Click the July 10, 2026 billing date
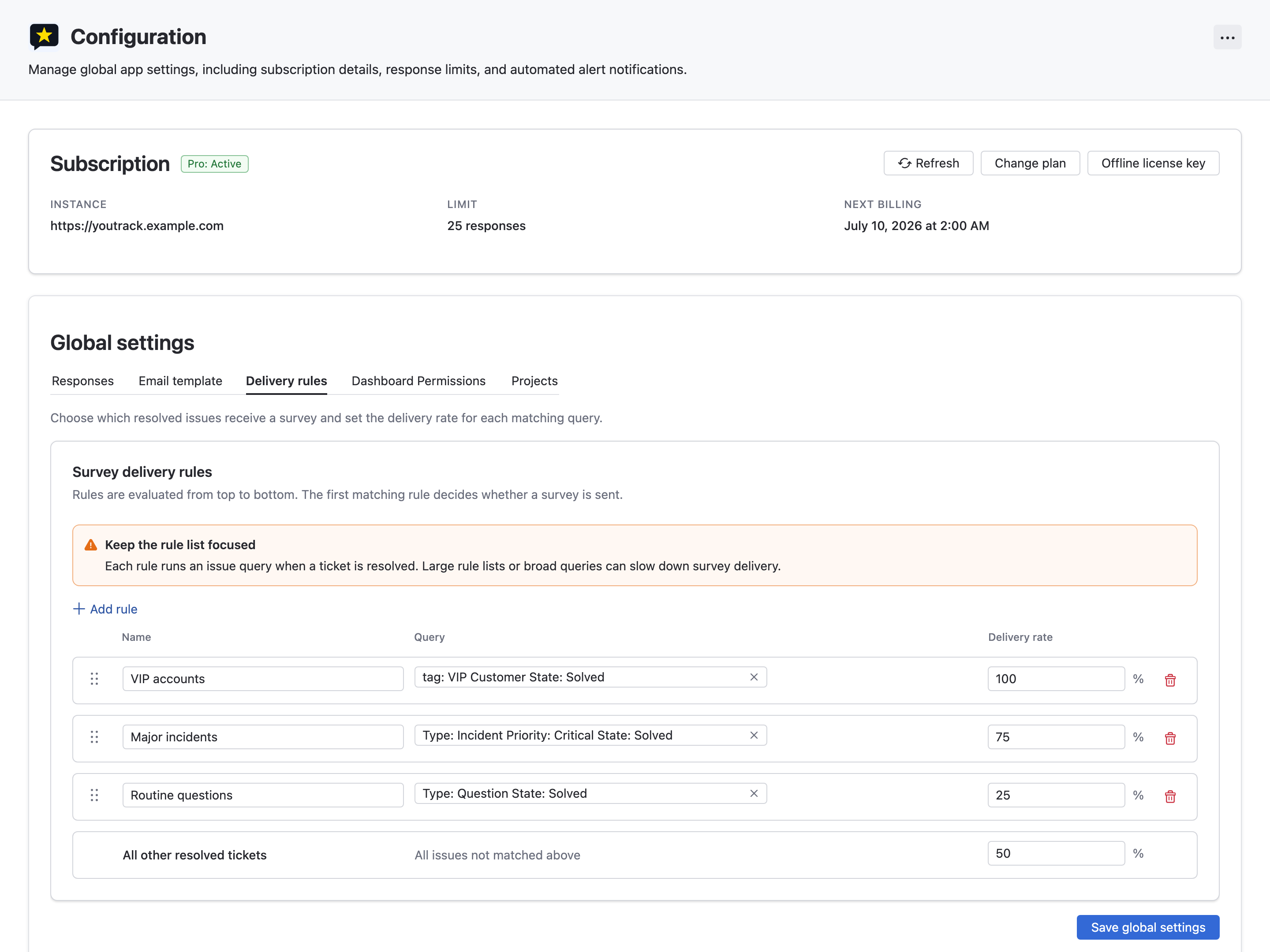 [916, 226]
